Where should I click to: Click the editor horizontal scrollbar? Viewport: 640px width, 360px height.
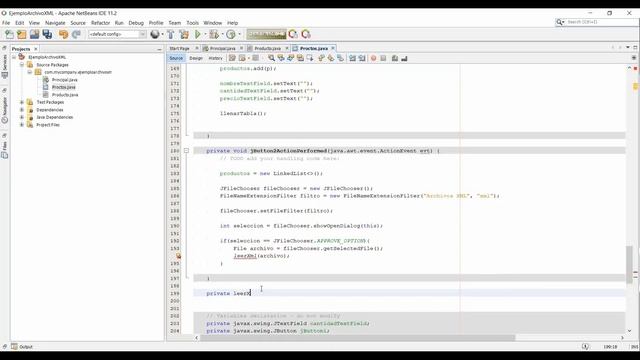point(358,338)
